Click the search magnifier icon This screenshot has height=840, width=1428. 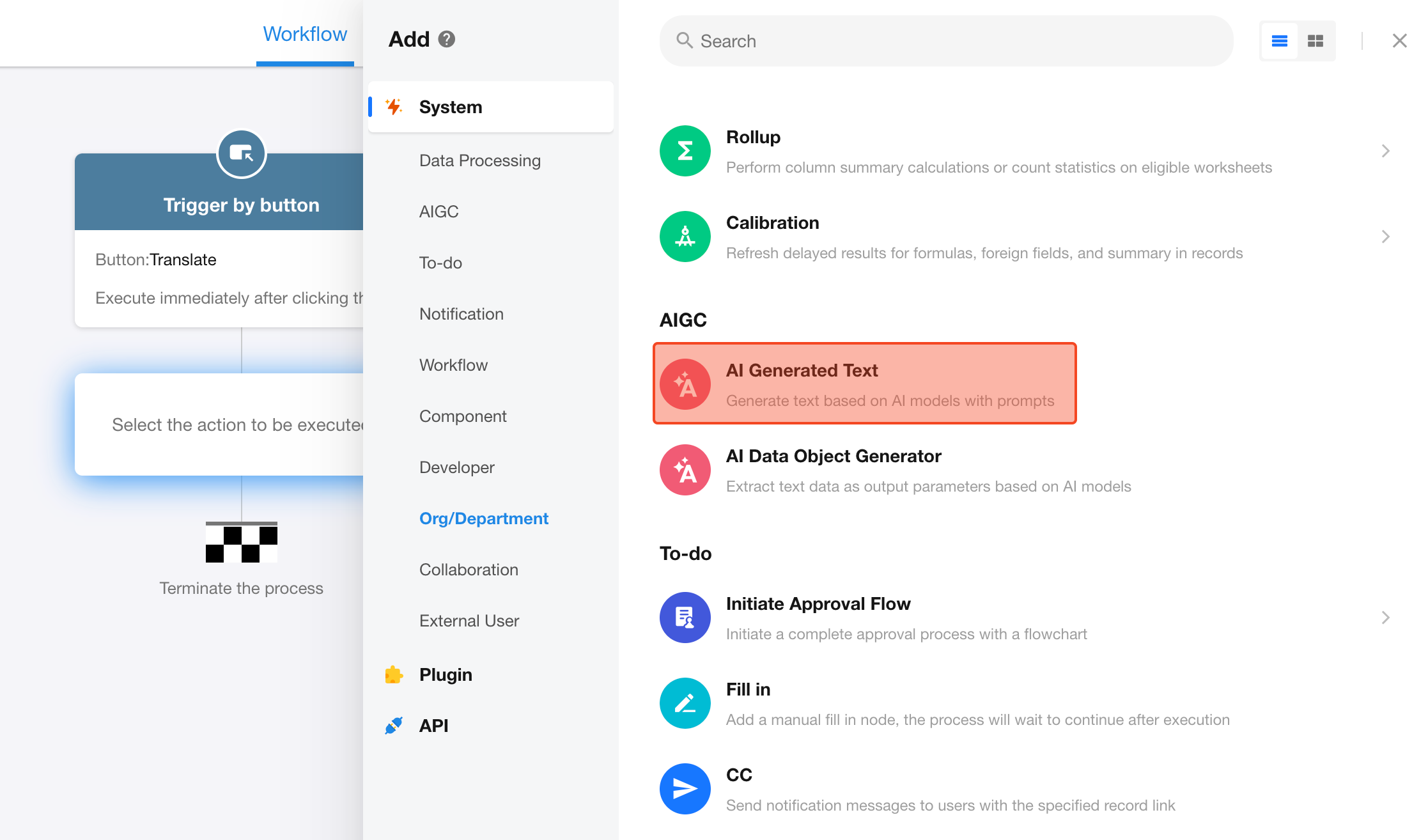(x=684, y=41)
